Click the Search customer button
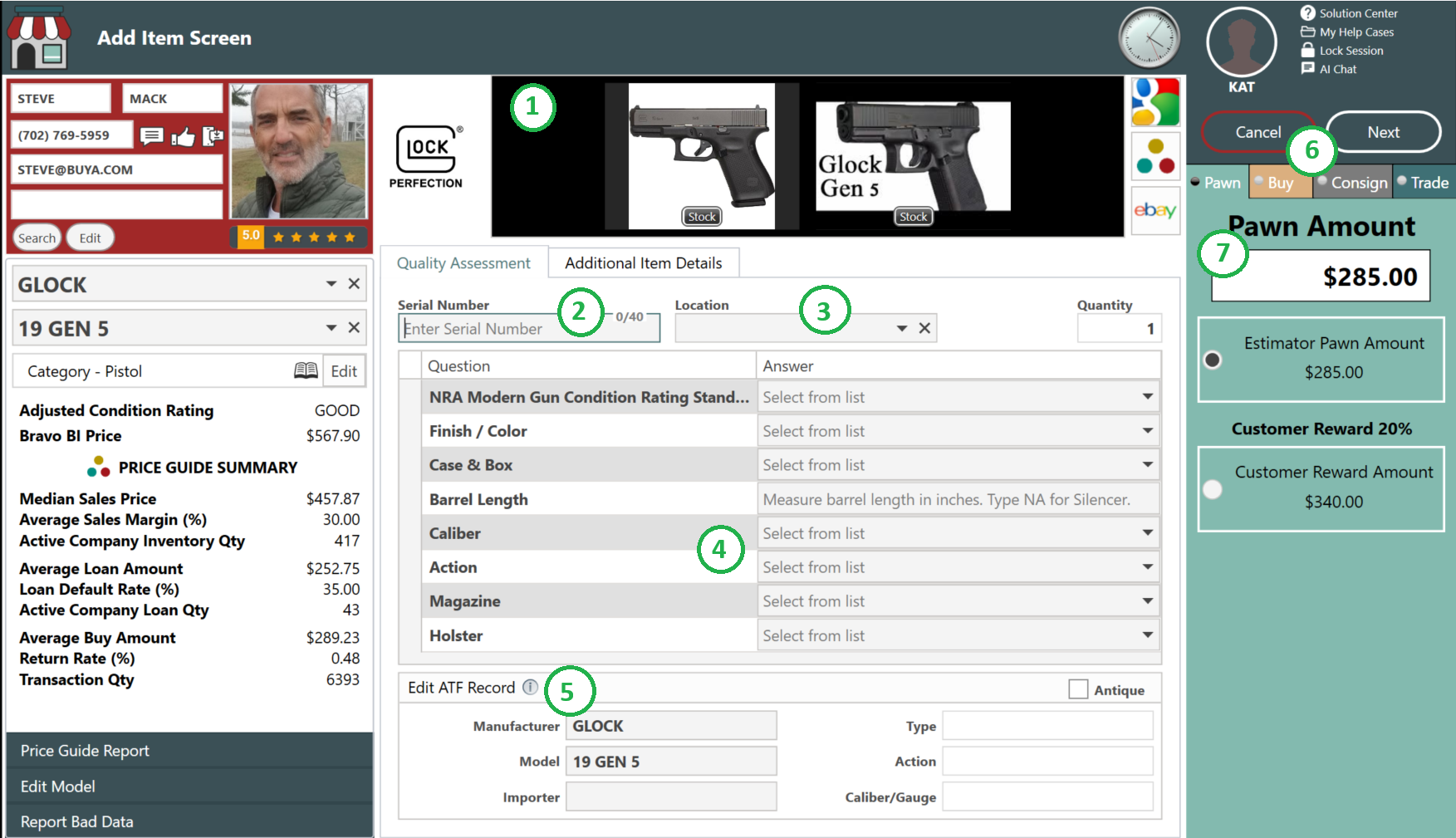The height and width of the screenshot is (838, 1456). point(37,238)
